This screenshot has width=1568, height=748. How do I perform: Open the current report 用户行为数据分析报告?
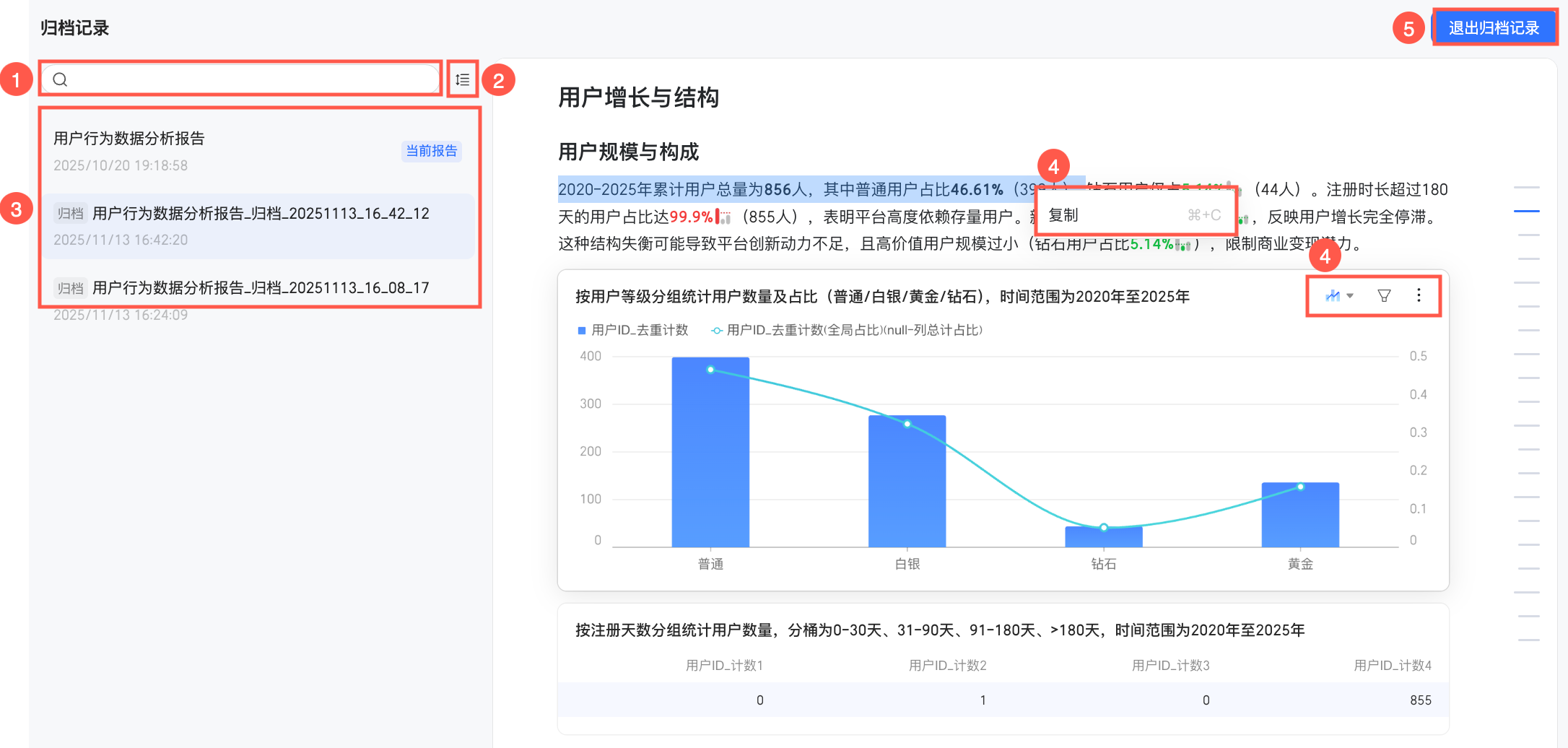258,151
